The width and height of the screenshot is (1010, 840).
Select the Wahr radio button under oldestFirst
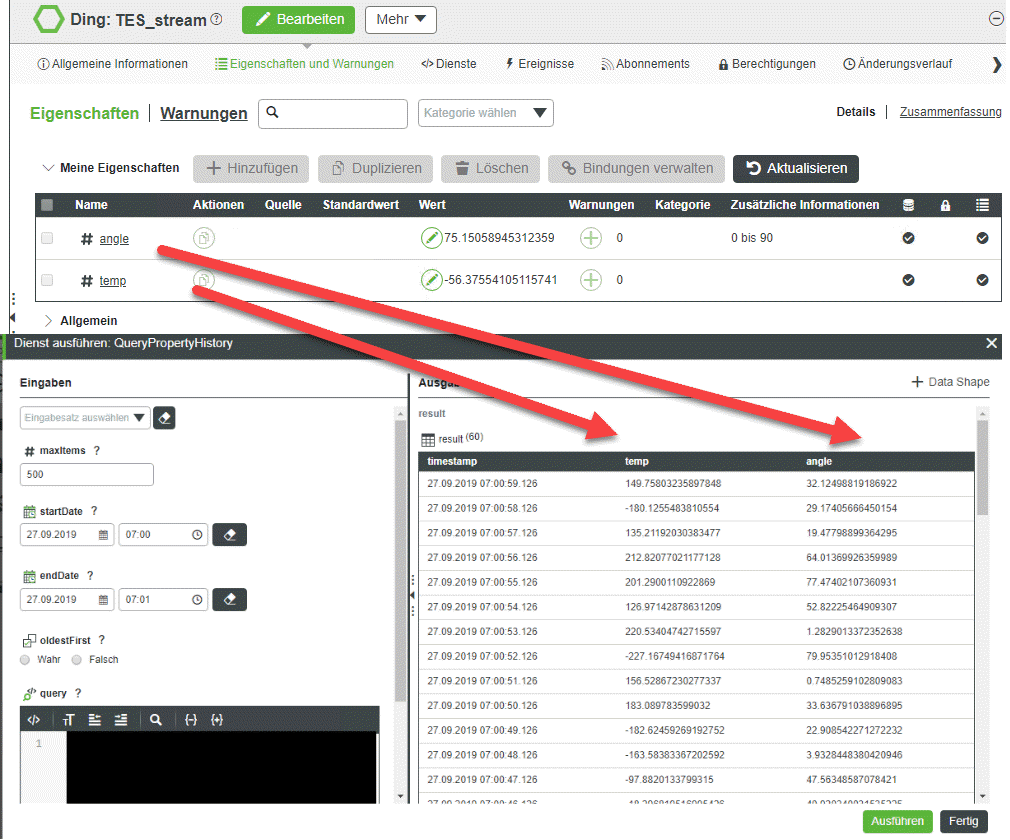coord(26,659)
